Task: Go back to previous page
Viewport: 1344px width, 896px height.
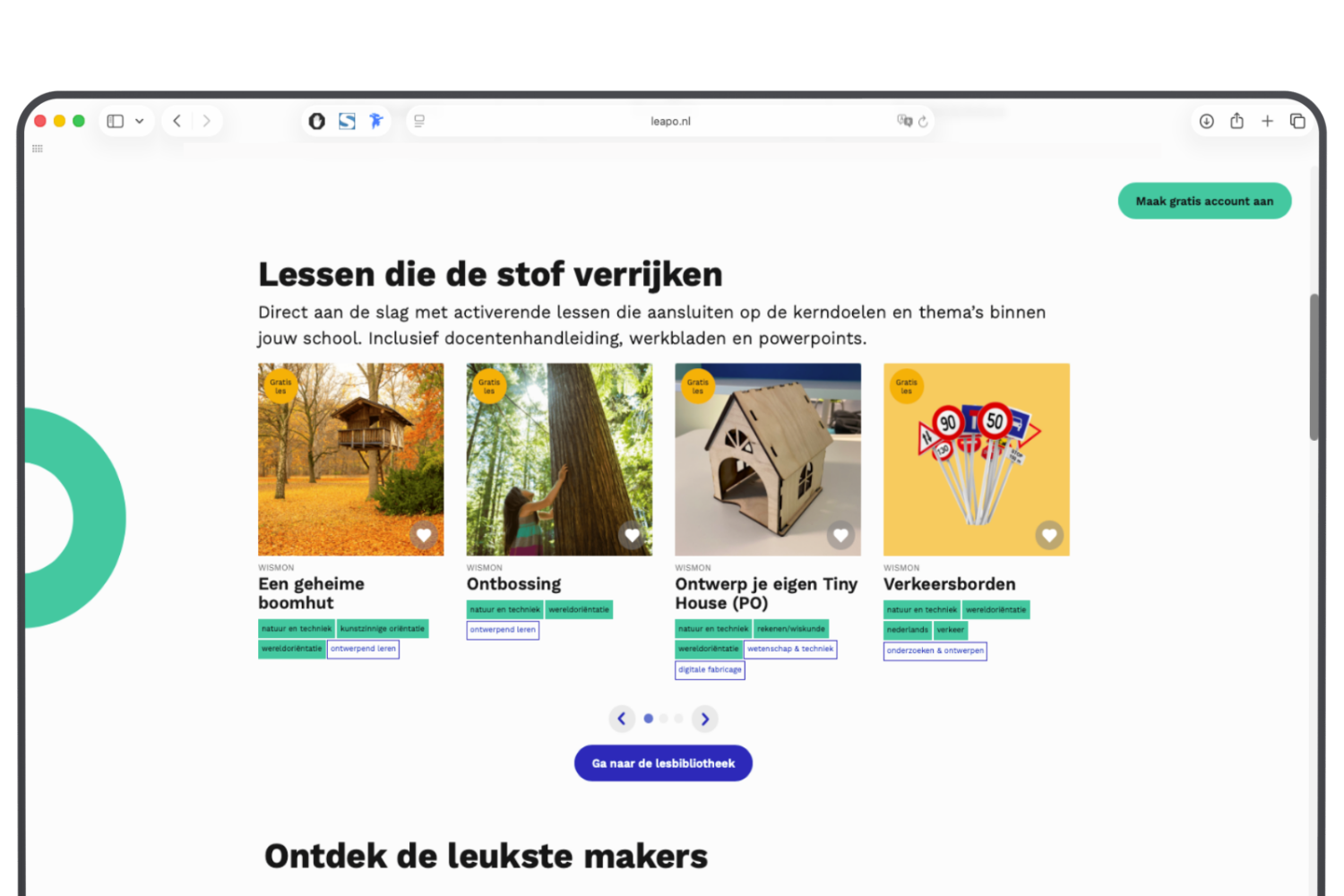Action: pos(177,121)
